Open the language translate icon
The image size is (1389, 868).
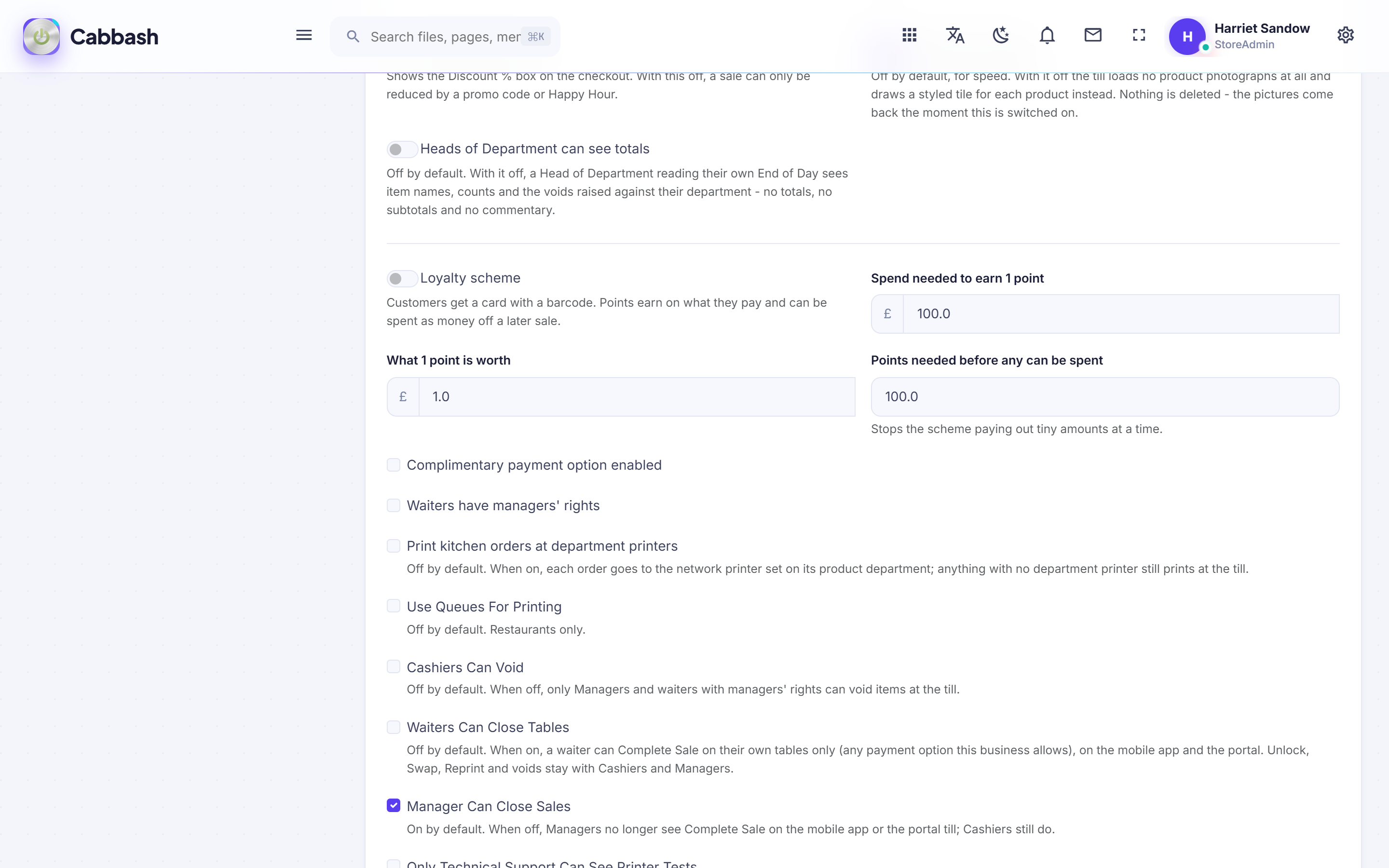click(955, 36)
